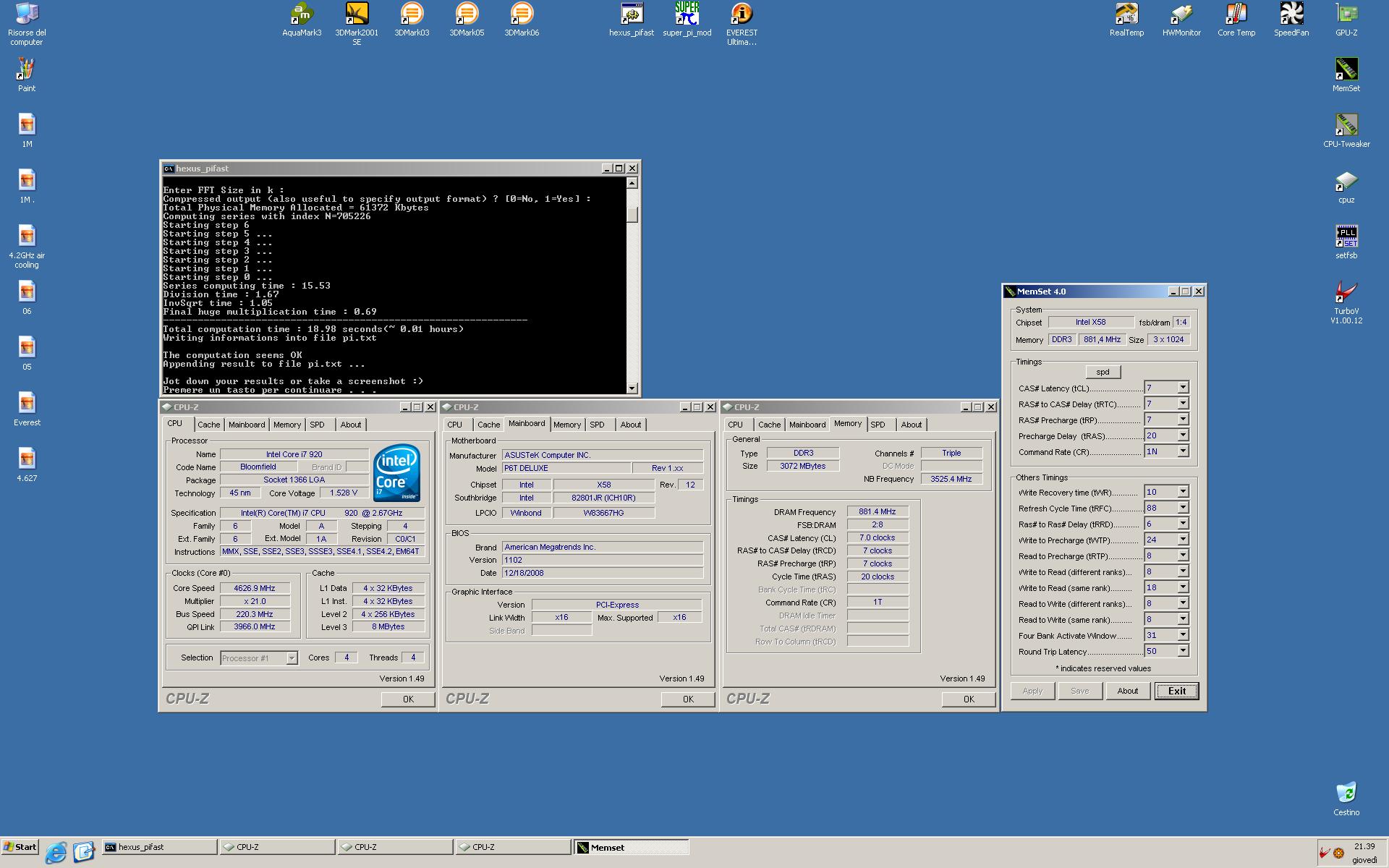This screenshot has height=868, width=1389.
Task: Launch super_pi_mod desktop icon
Action: (x=687, y=20)
